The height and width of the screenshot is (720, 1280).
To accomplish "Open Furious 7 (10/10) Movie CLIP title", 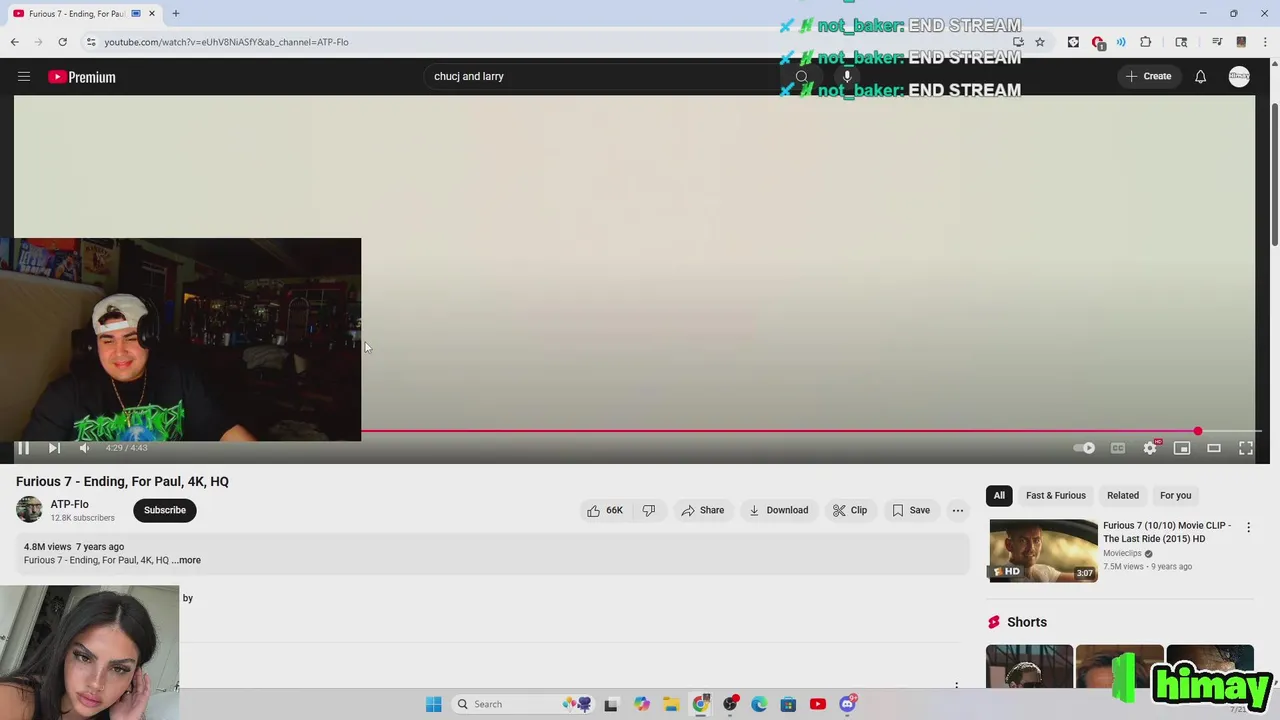I will pyautogui.click(x=1167, y=532).
